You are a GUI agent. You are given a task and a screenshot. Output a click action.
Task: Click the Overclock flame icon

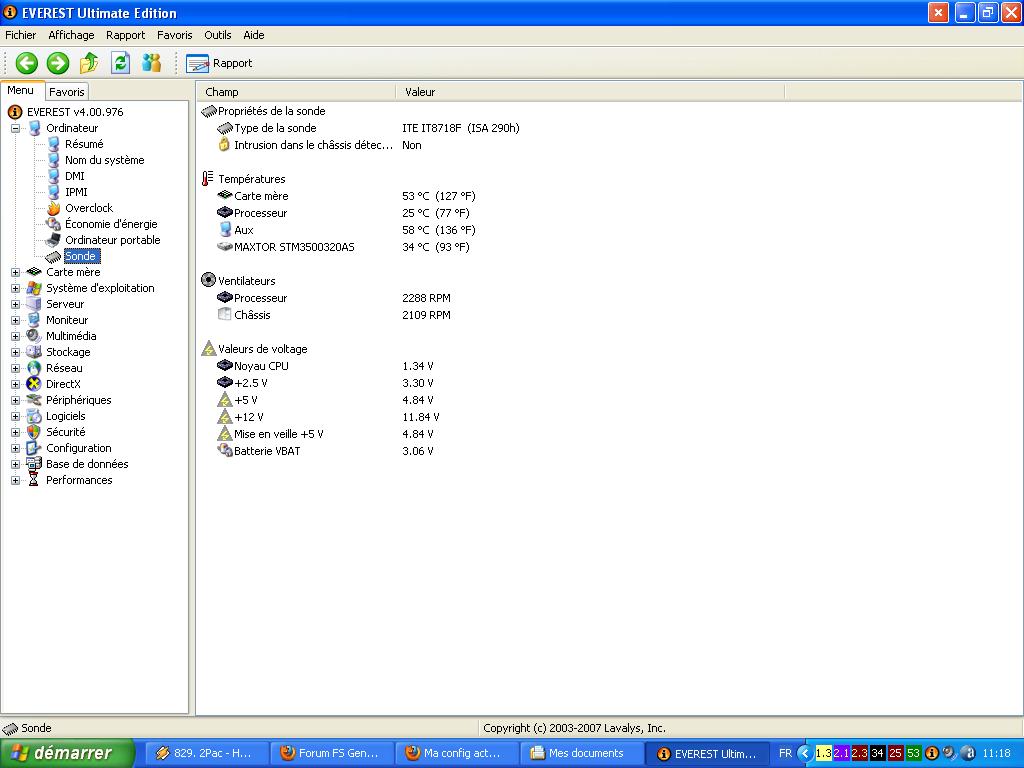point(54,208)
